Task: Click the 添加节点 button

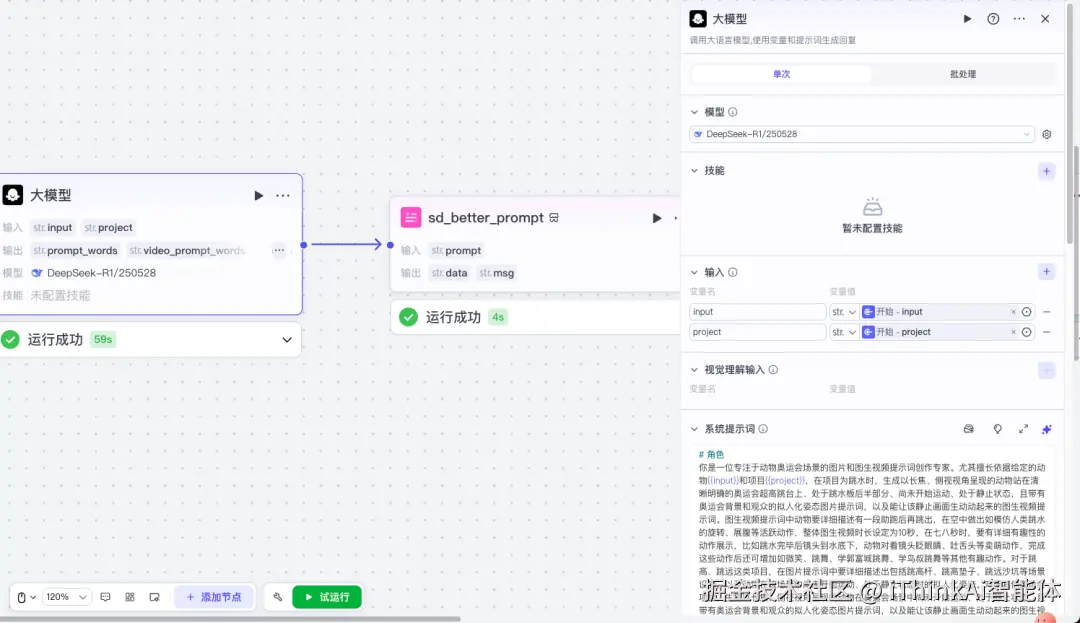Action: point(214,598)
